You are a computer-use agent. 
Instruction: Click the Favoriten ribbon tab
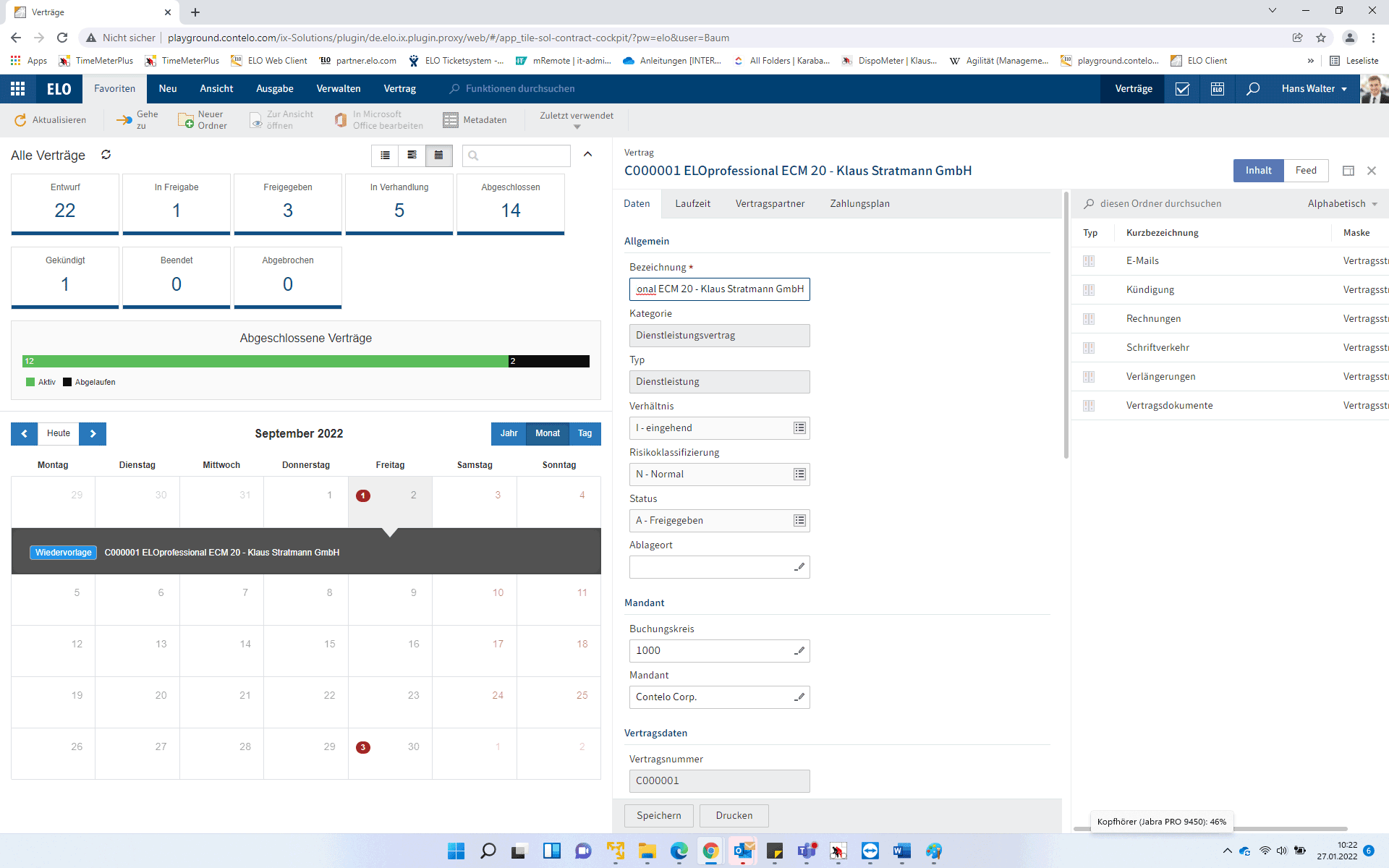coord(114,88)
